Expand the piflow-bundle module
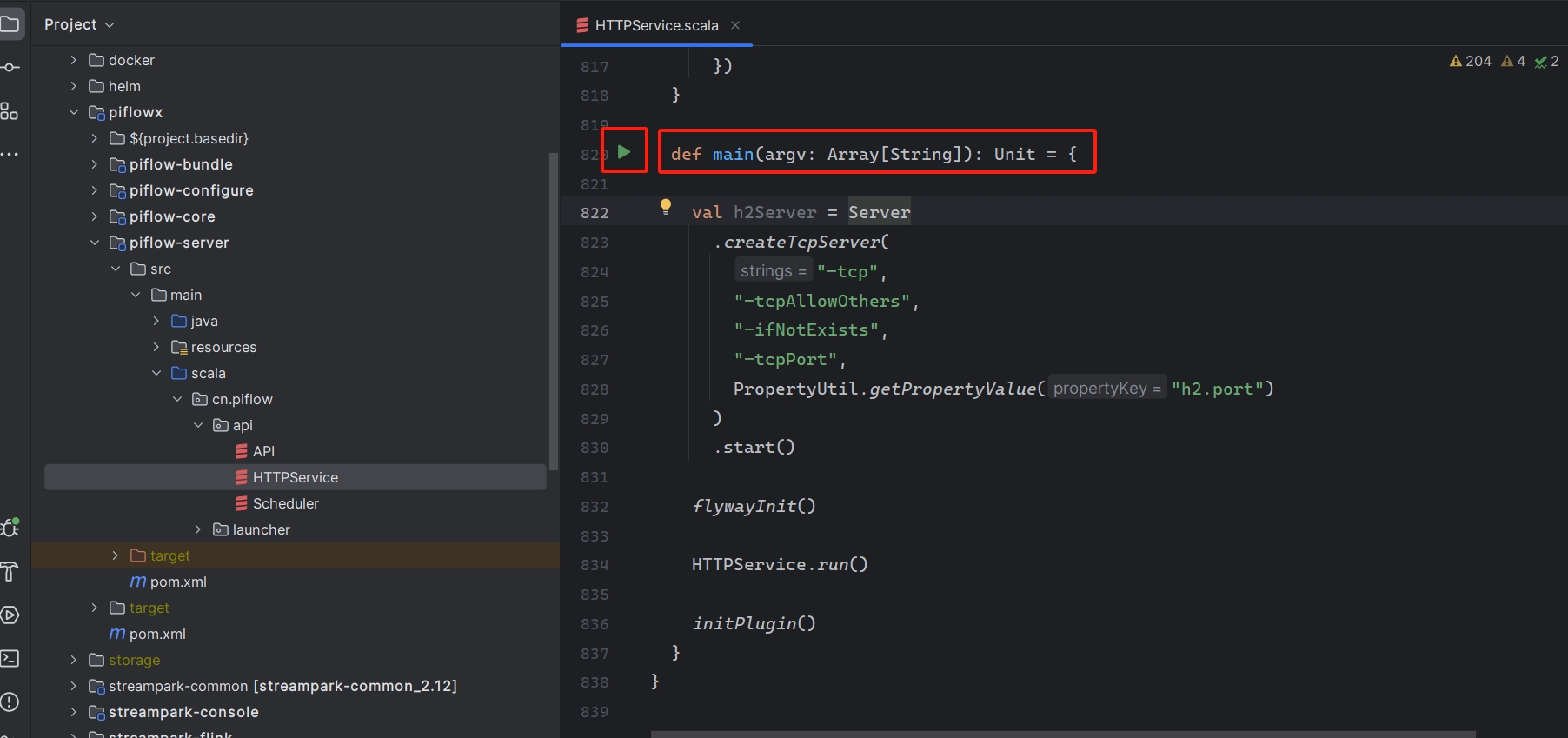Viewport: 1568px width, 738px height. point(95,164)
